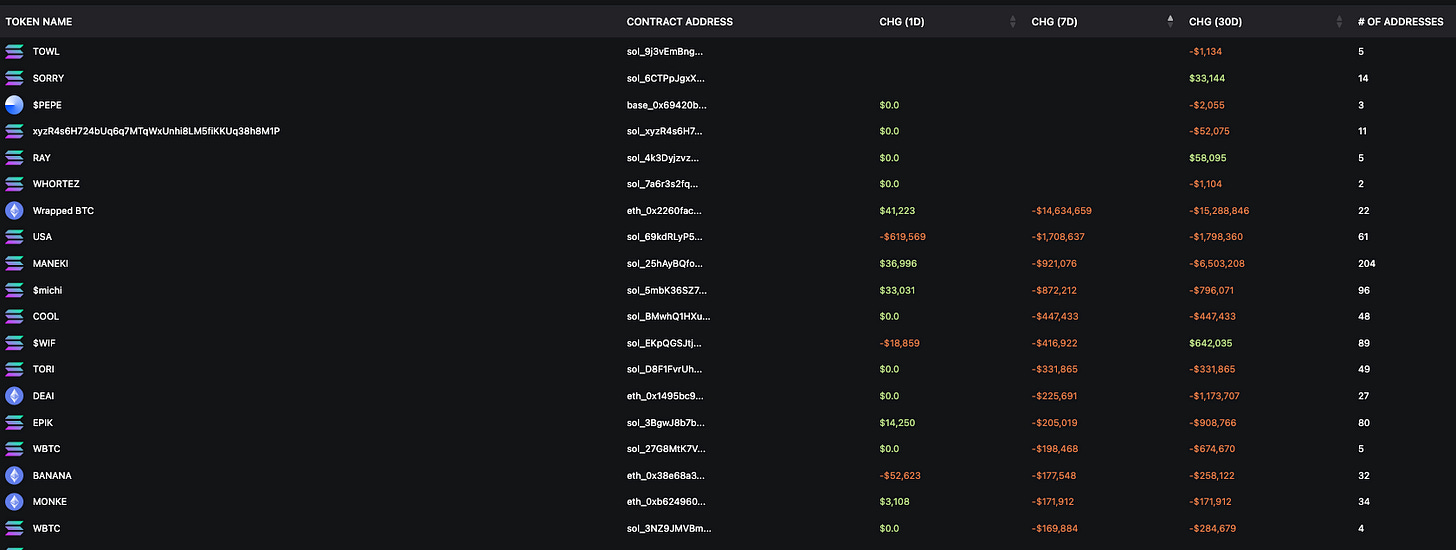Screen dimensions: 1456x550
Task: Click the $58,095 value in the RAY row
Action: (x=1207, y=158)
